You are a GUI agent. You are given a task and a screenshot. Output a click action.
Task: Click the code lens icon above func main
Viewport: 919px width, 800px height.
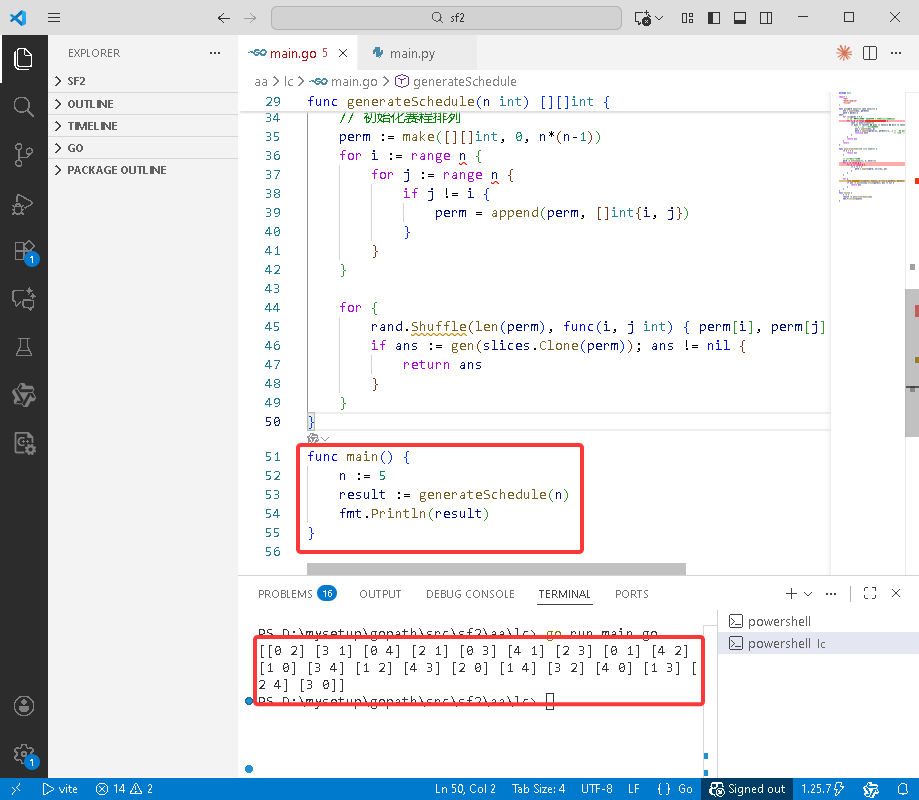point(314,438)
